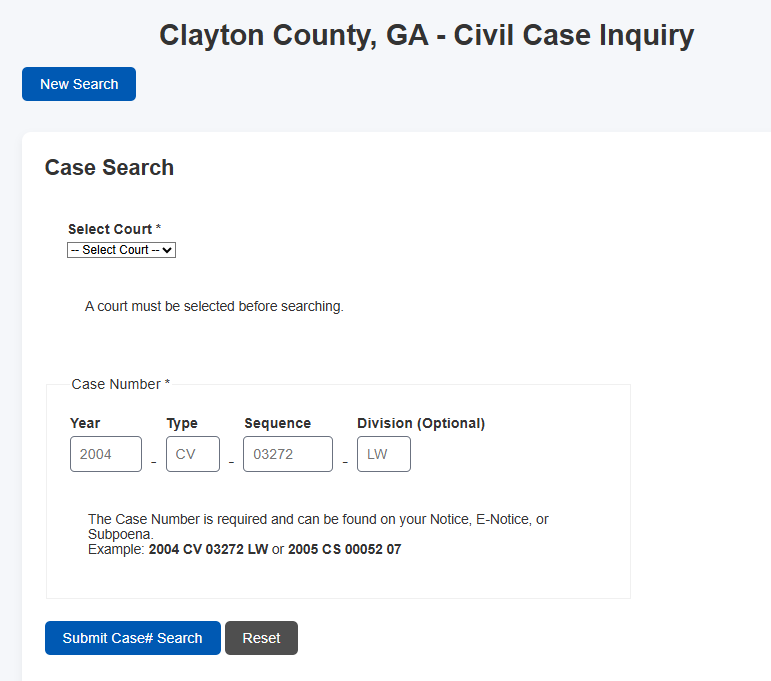This screenshot has width=771, height=681.
Task: Click the Civil Case Inquiry page title
Action: coord(426,36)
